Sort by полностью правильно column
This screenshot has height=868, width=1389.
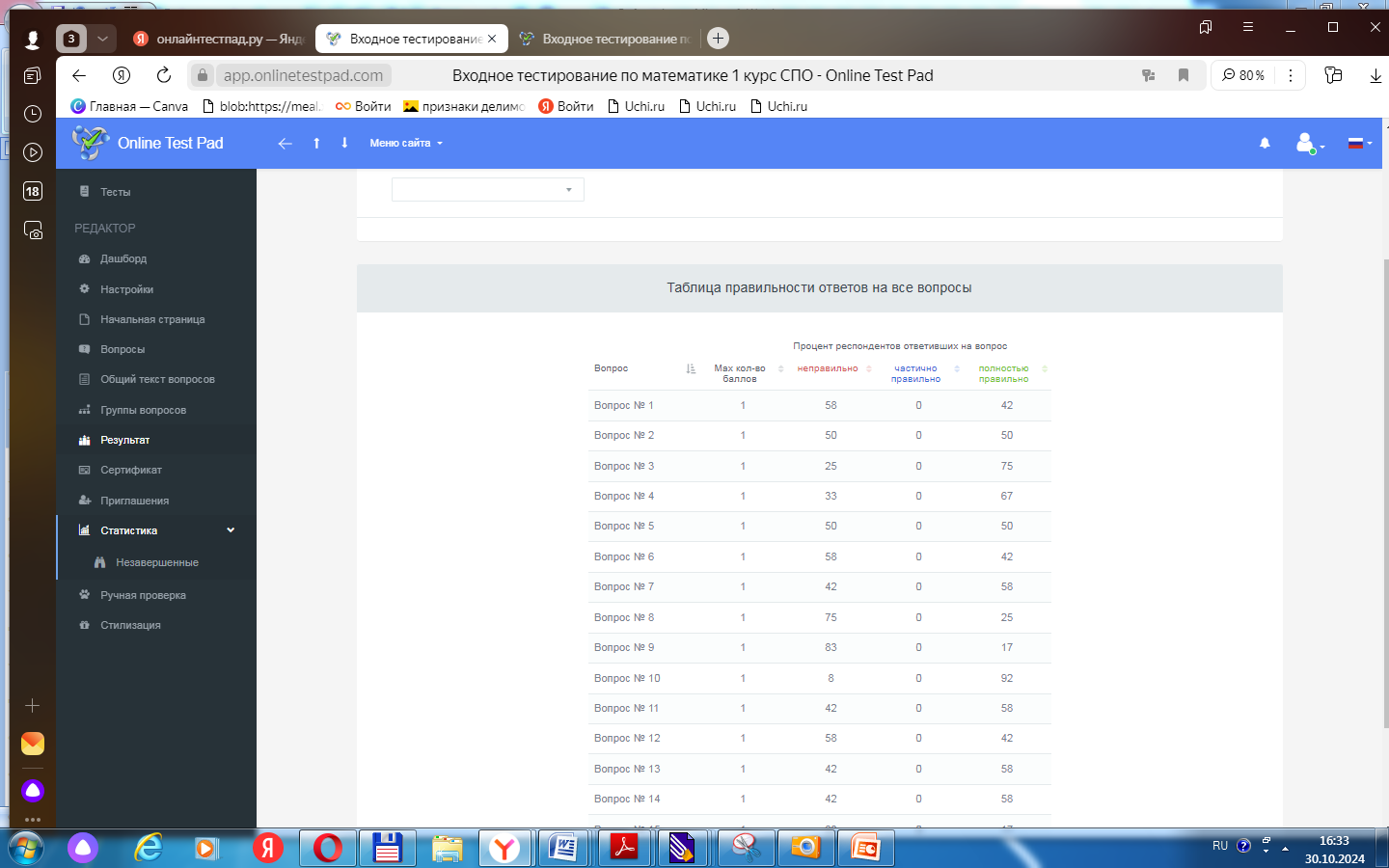(1045, 368)
